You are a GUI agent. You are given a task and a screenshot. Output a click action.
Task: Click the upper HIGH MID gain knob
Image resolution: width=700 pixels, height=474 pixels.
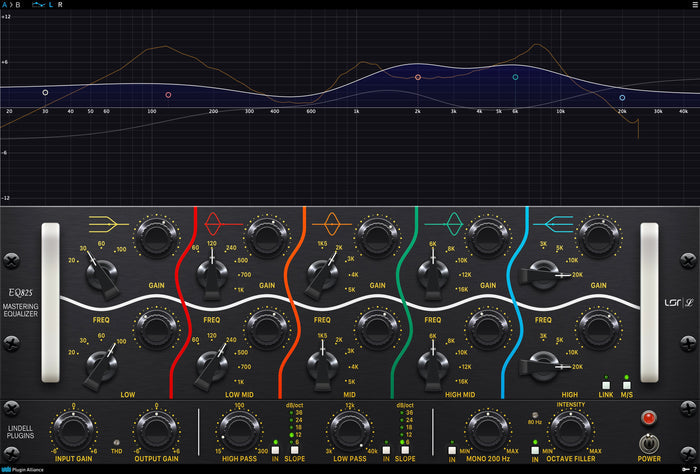click(x=488, y=237)
